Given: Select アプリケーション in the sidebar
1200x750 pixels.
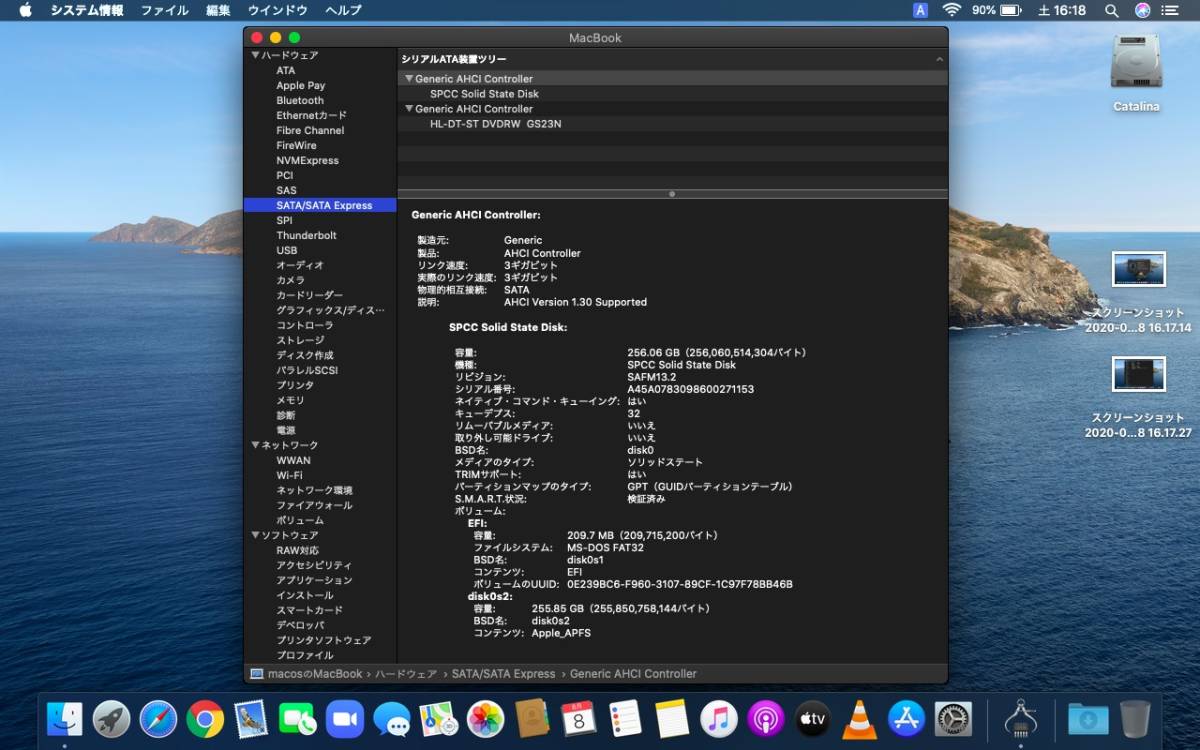Looking at the screenshot, I should tap(314, 580).
